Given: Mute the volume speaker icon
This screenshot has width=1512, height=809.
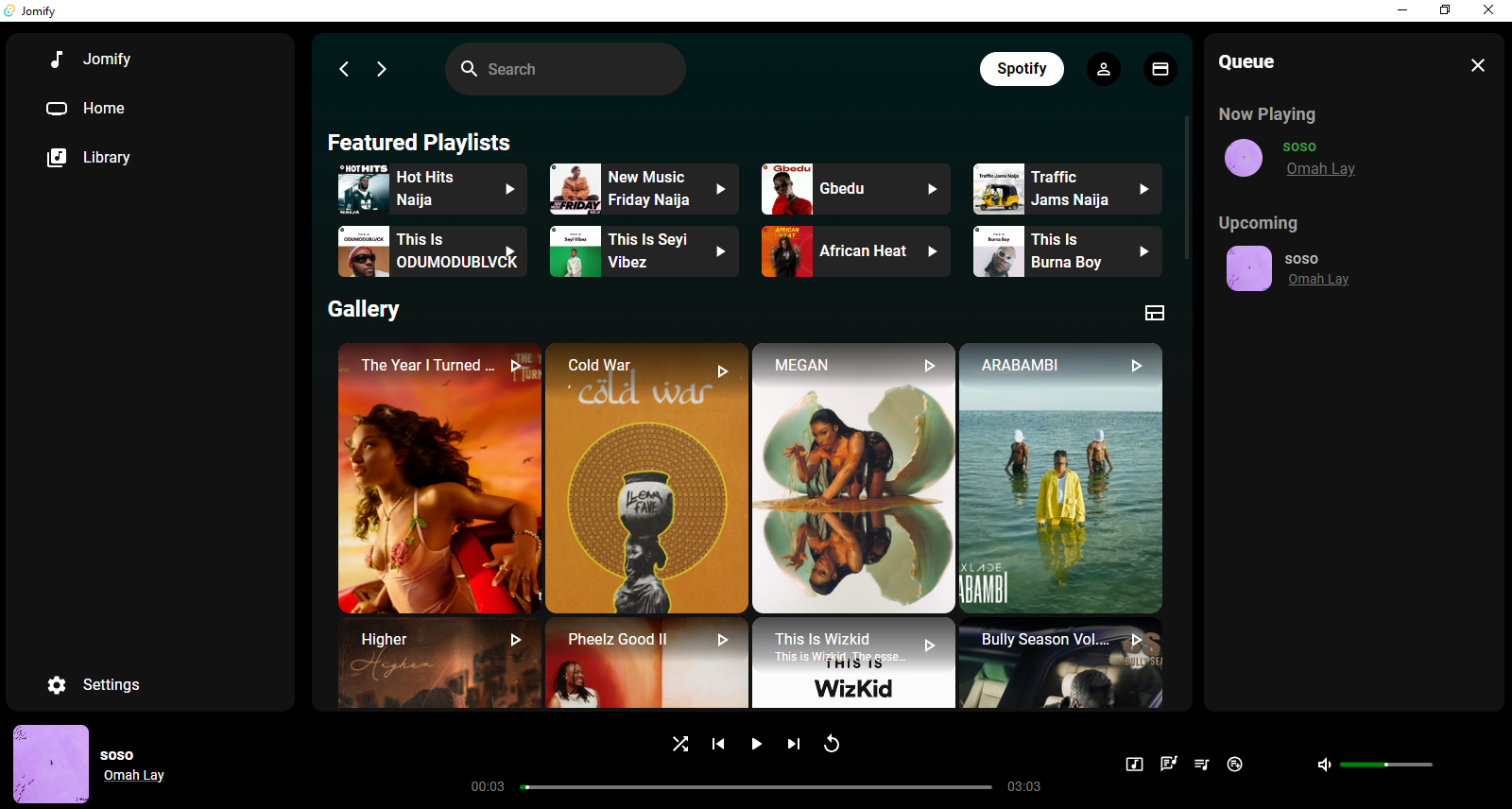Looking at the screenshot, I should click(x=1325, y=765).
